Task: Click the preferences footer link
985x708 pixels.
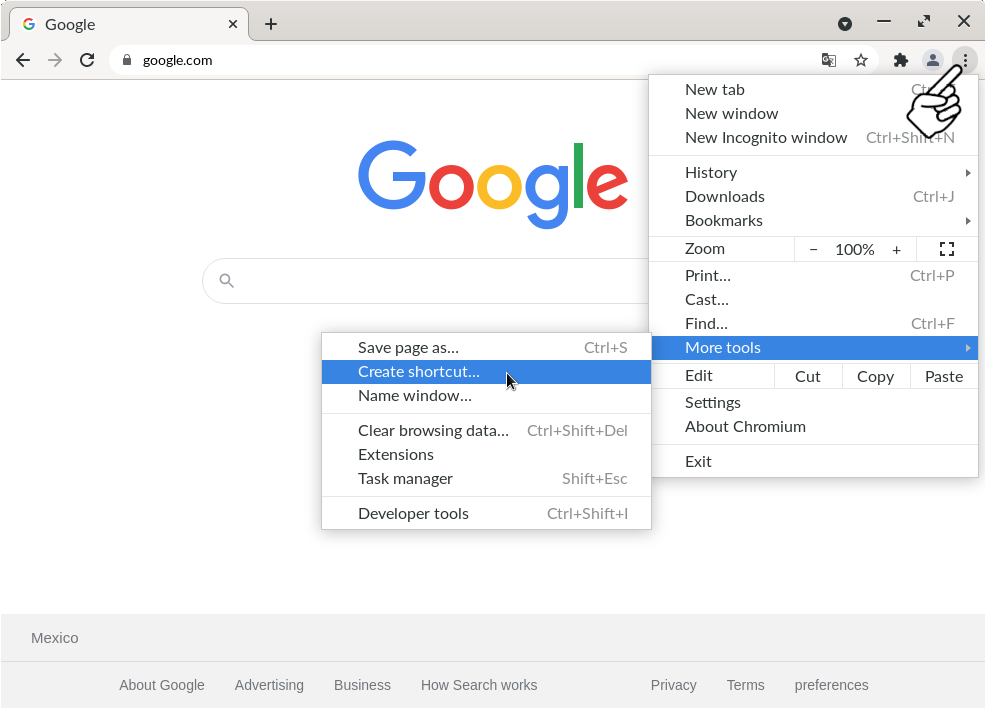Action: click(x=831, y=685)
